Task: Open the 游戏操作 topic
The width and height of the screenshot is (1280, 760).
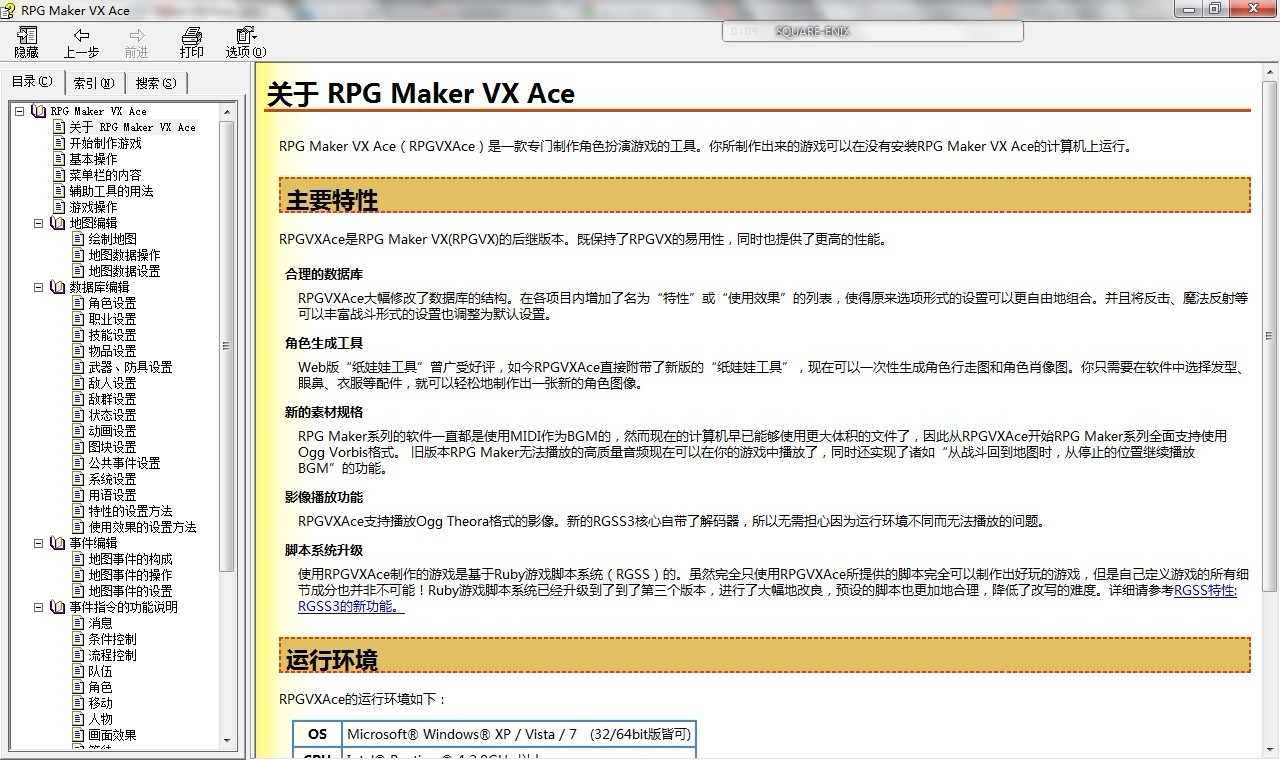Action: point(93,207)
